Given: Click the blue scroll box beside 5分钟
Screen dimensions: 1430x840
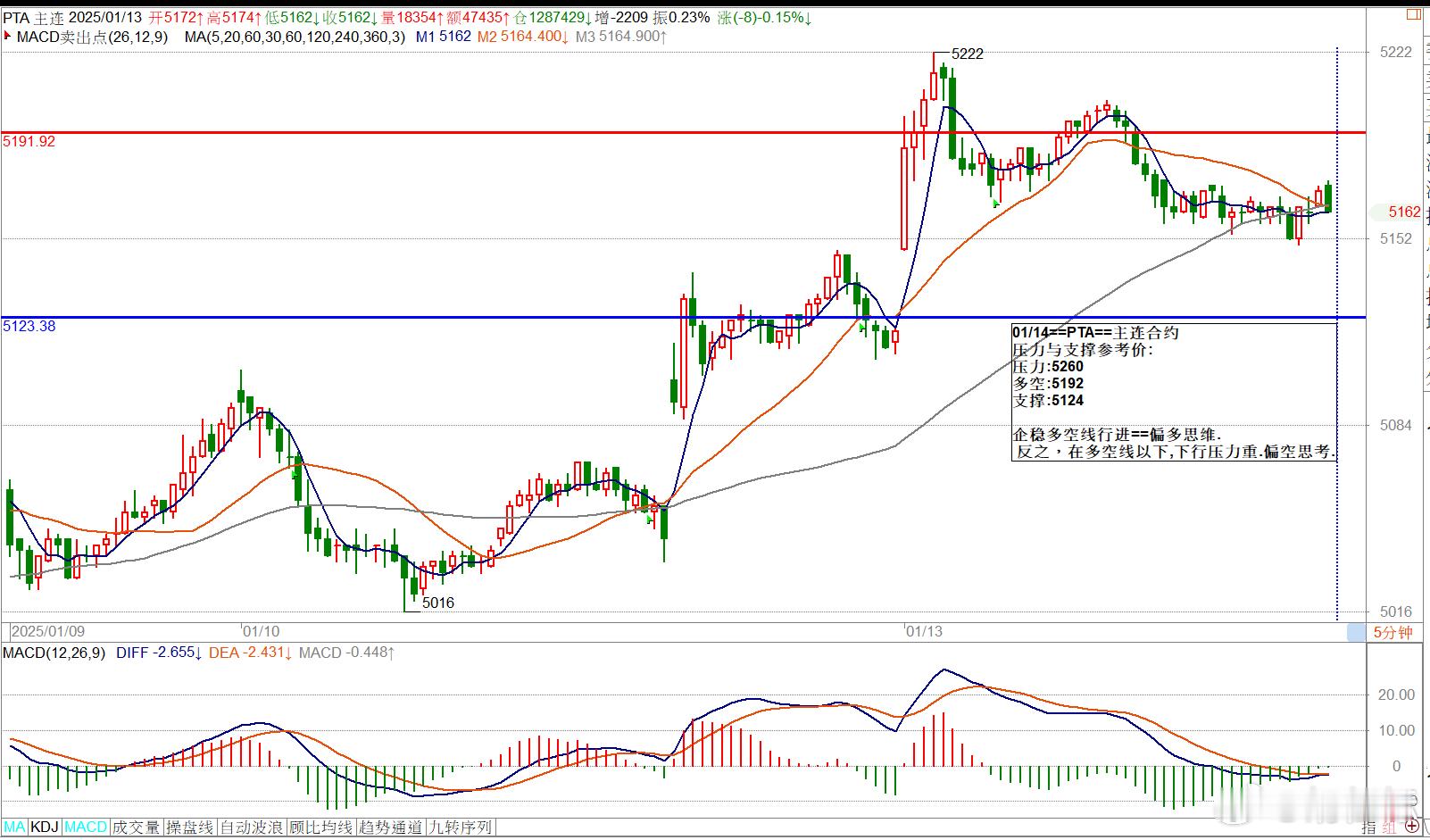Looking at the screenshot, I should point(1357,633).
